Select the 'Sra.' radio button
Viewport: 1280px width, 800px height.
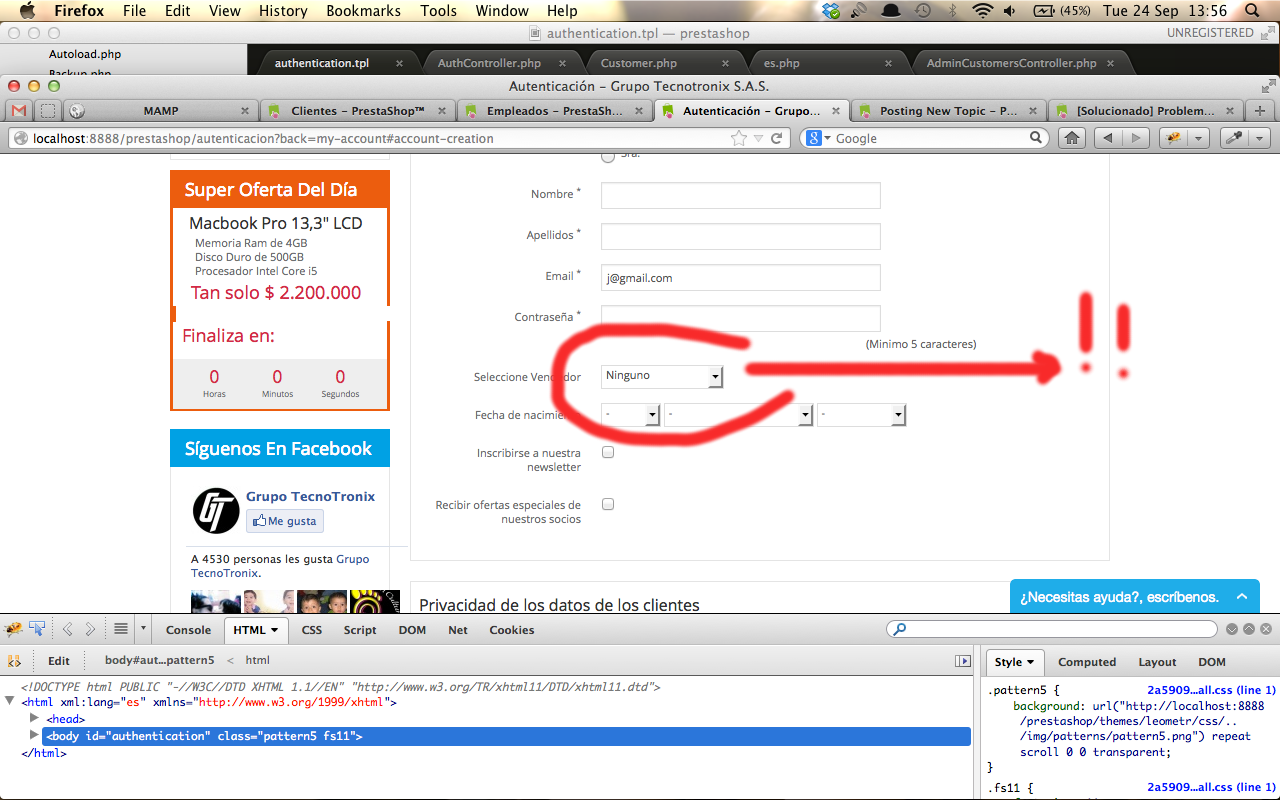point(608,155)
